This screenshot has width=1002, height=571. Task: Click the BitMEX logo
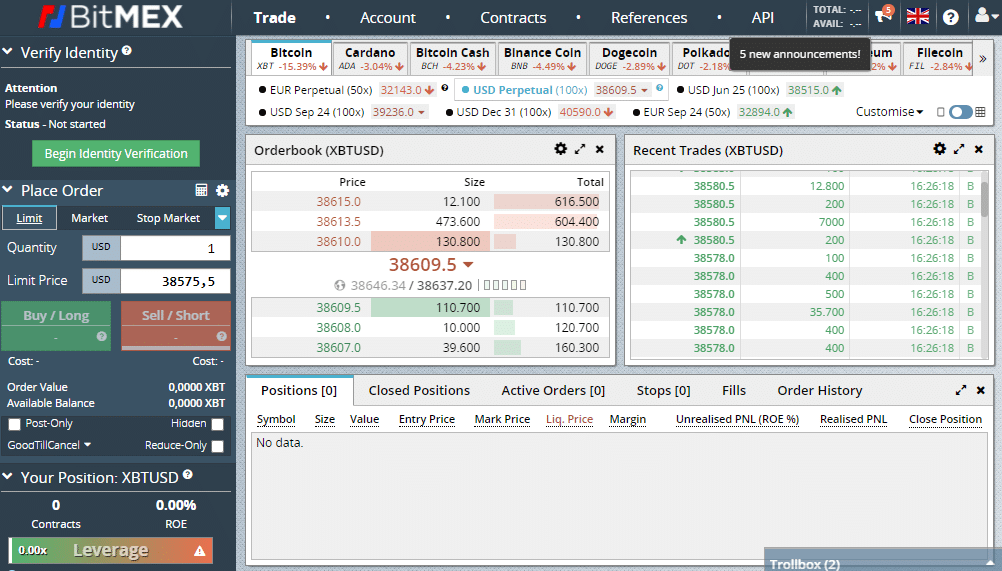(110, 17)
